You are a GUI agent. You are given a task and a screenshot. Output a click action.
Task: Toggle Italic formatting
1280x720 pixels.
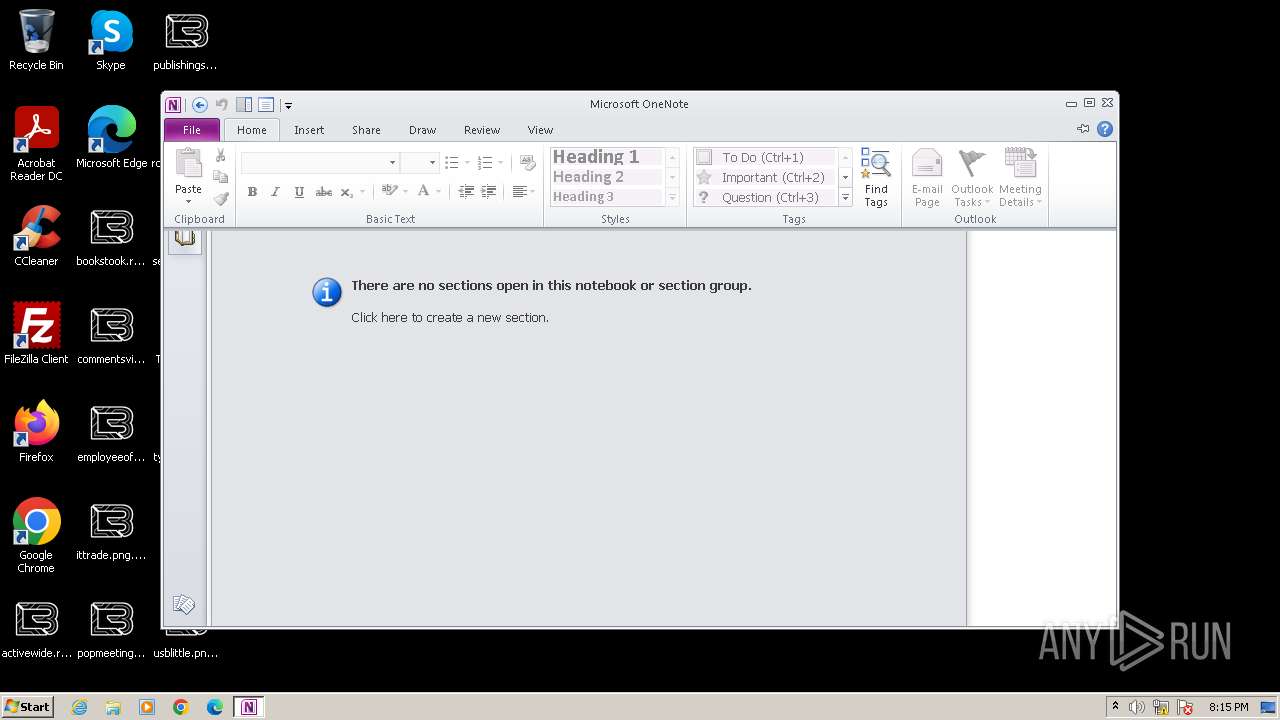275,192
